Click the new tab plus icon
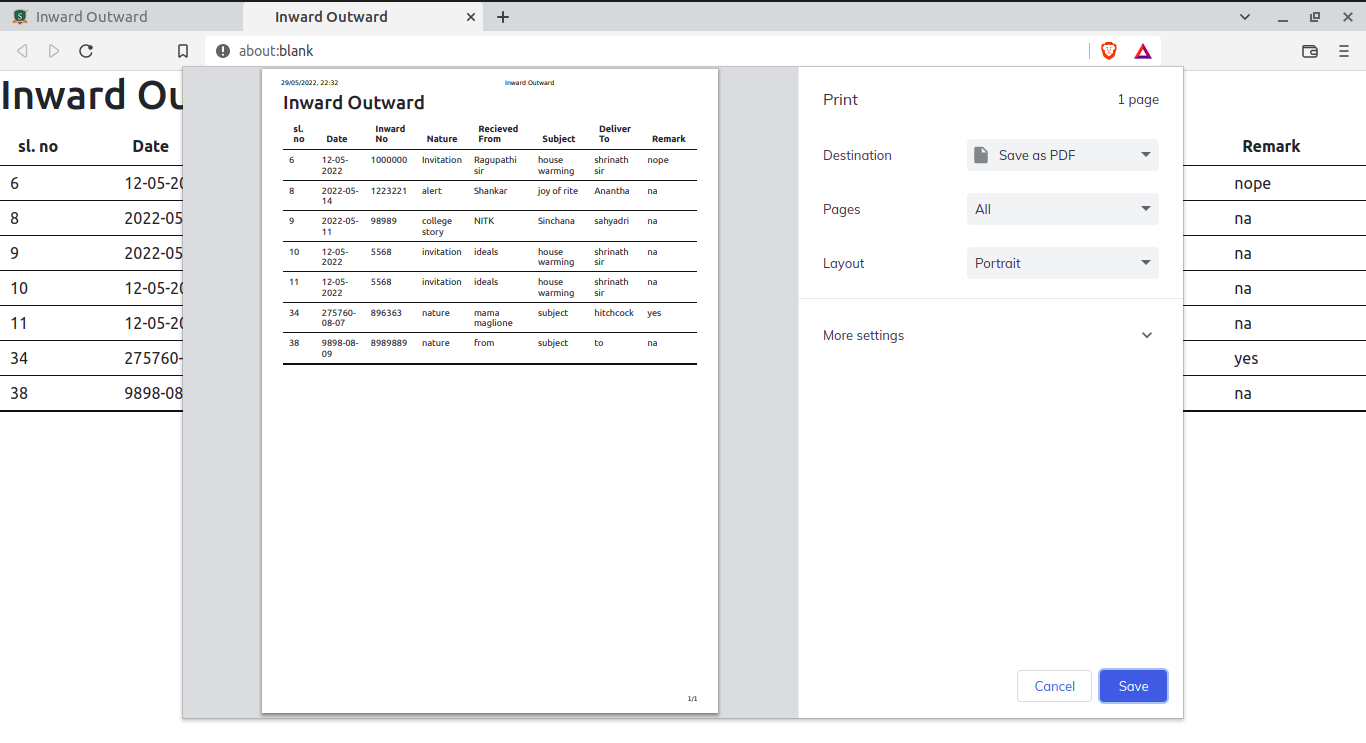The height and width of the screenshot is (743, 1366). tap(503, 17)
